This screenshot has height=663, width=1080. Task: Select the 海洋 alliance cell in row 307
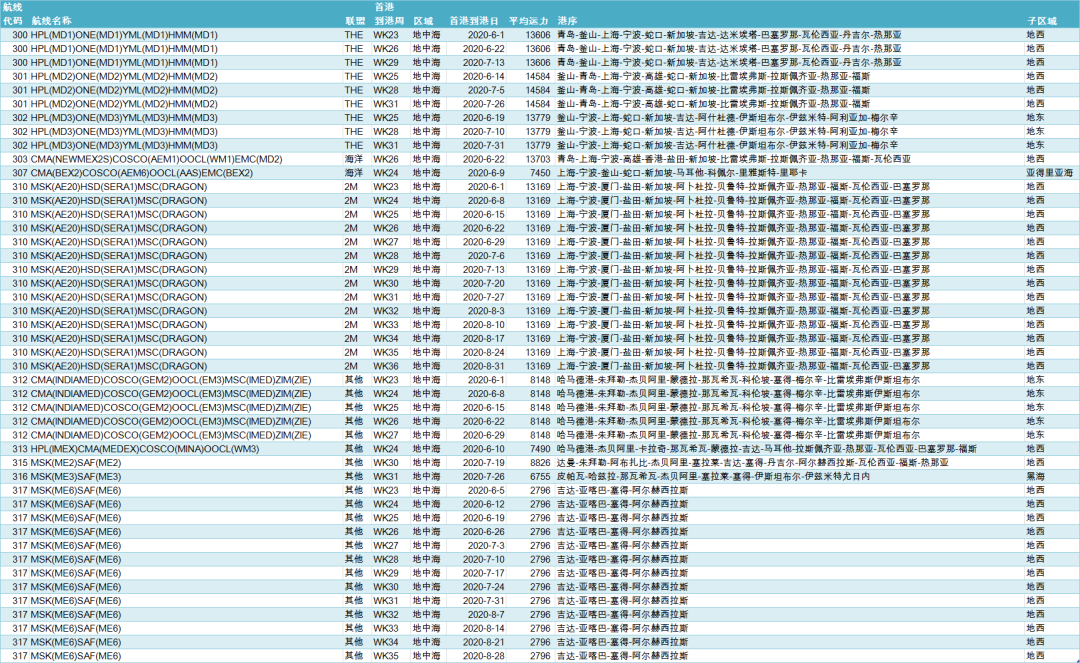point(354,173)
